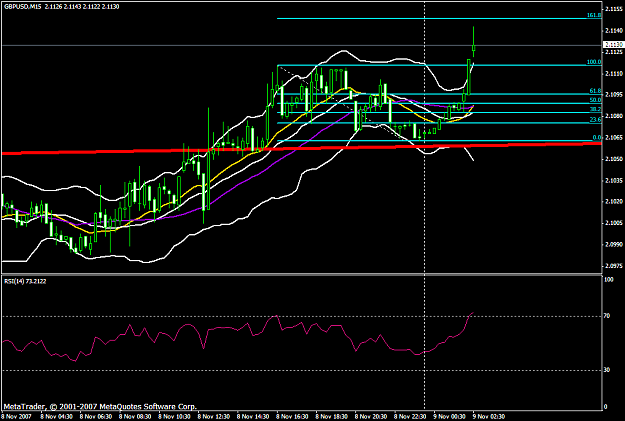This screenshot has height=421, width=625.
Task: Select the 161.8 Fibonacci level label
Action: tap(594, 15)
